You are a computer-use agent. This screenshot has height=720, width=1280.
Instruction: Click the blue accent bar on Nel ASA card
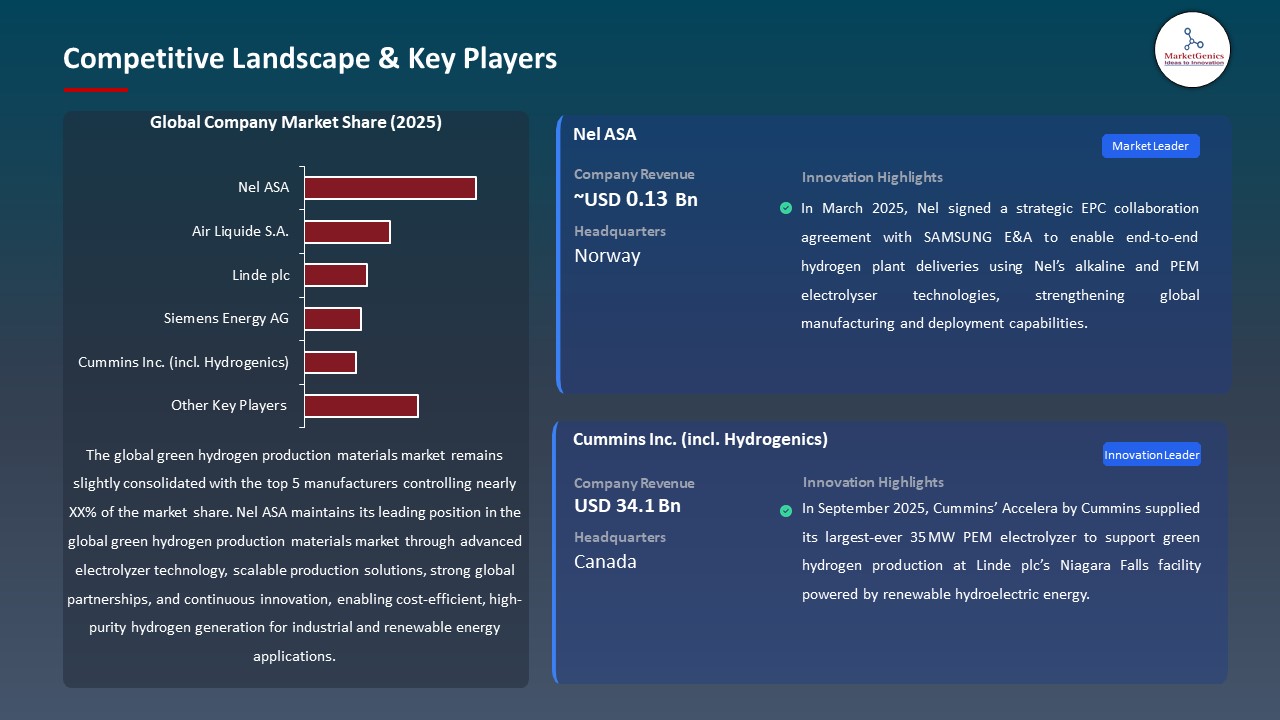(558, 253)
